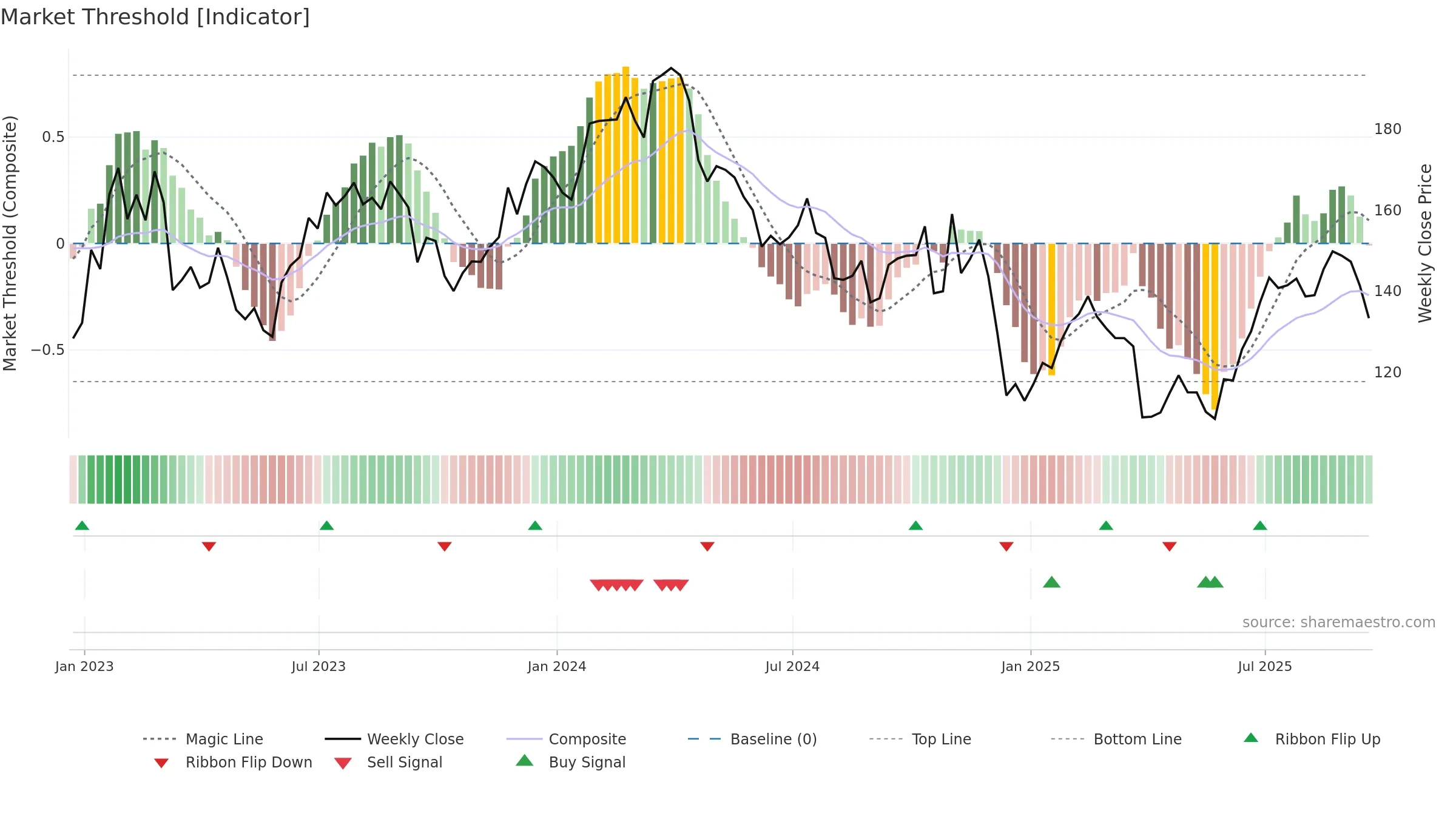Screen dimensions: 1456x819
Task: Click the Market Threshold [Indicator] title
Action: click(155, 17)
